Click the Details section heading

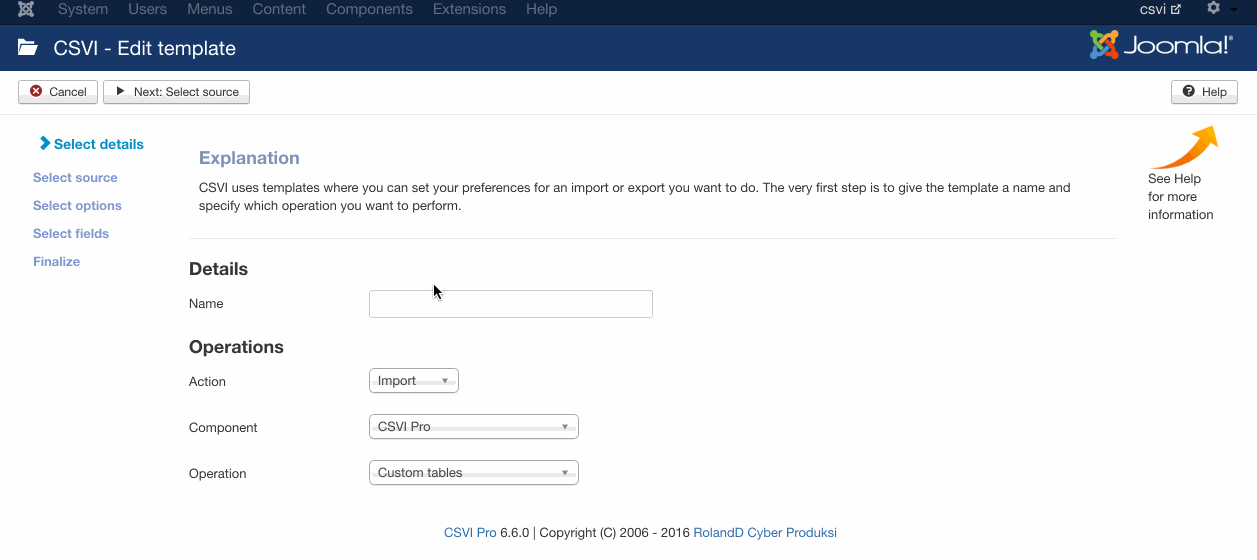click(x=218, y=269)
